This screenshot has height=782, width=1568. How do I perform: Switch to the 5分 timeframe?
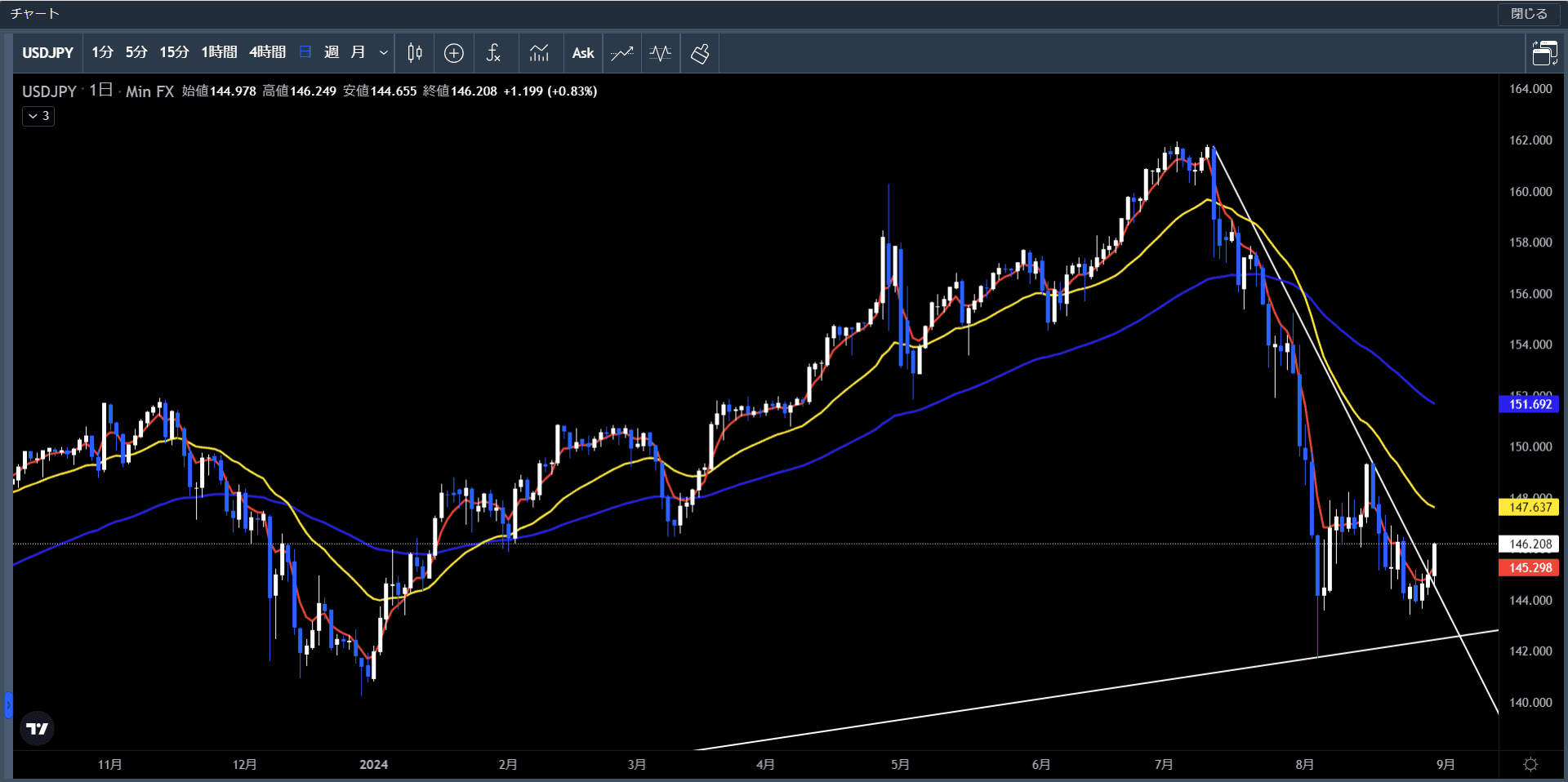tap(136, 53)
